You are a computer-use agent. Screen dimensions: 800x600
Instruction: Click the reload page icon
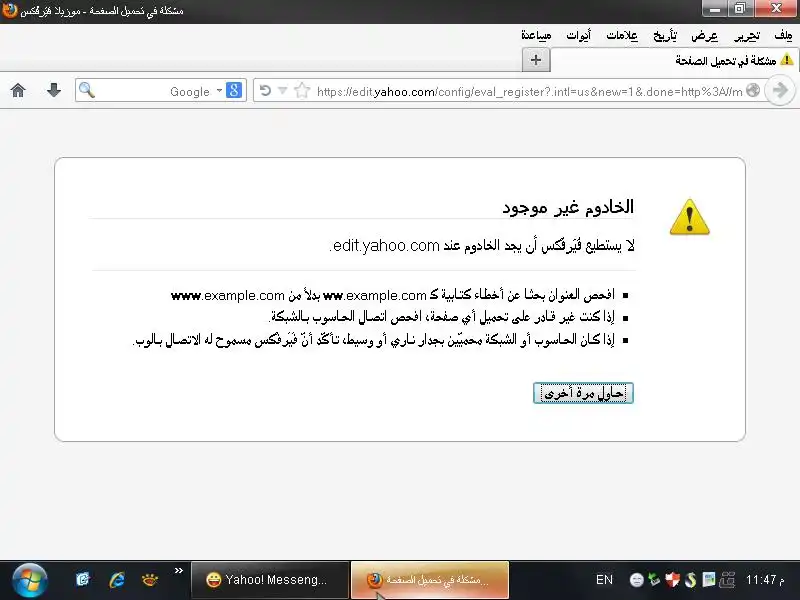click(x=265, y=91)
